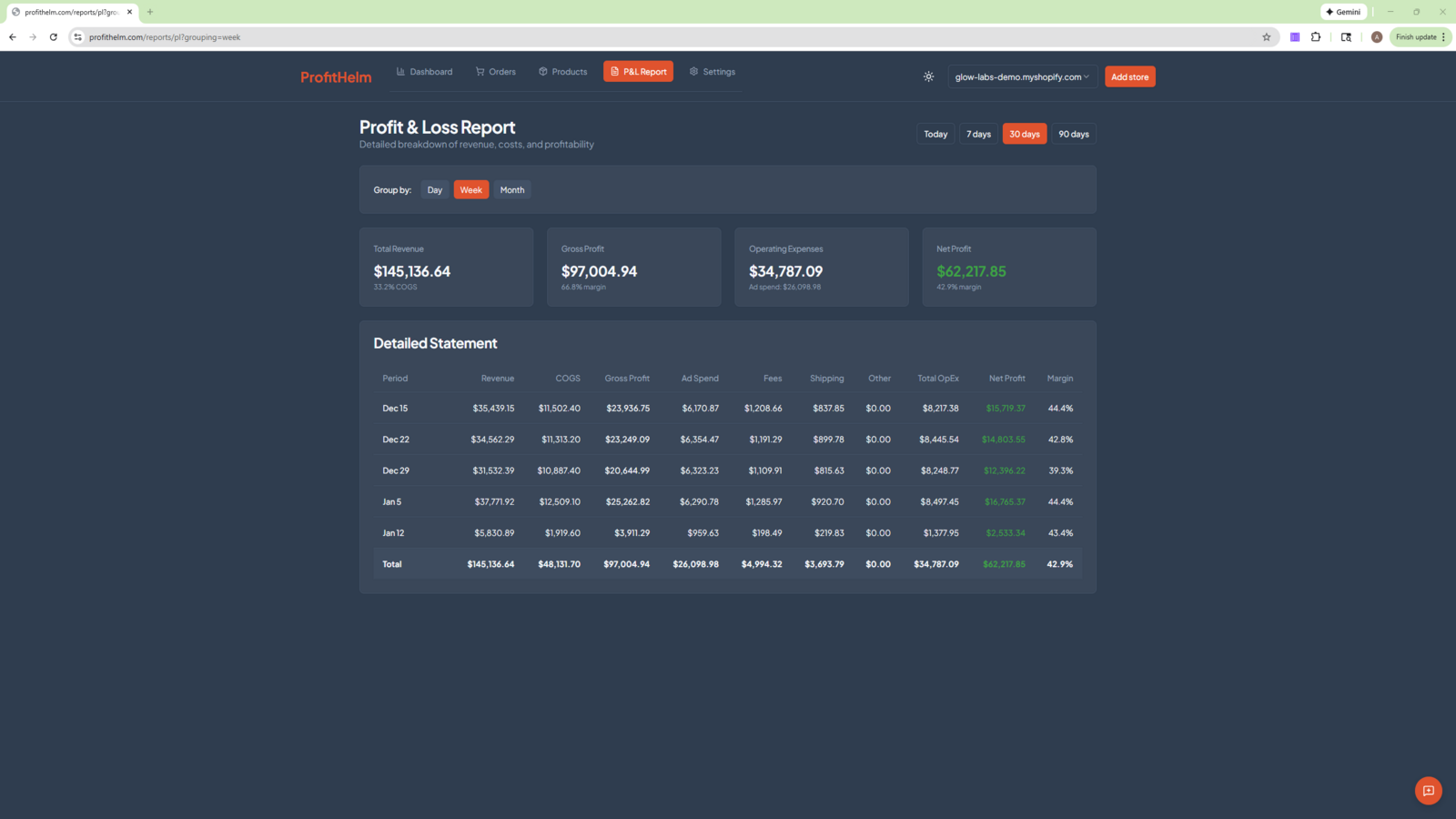Group the report by Week
This screenshot has width=1456, height=819.
point(471,190)
